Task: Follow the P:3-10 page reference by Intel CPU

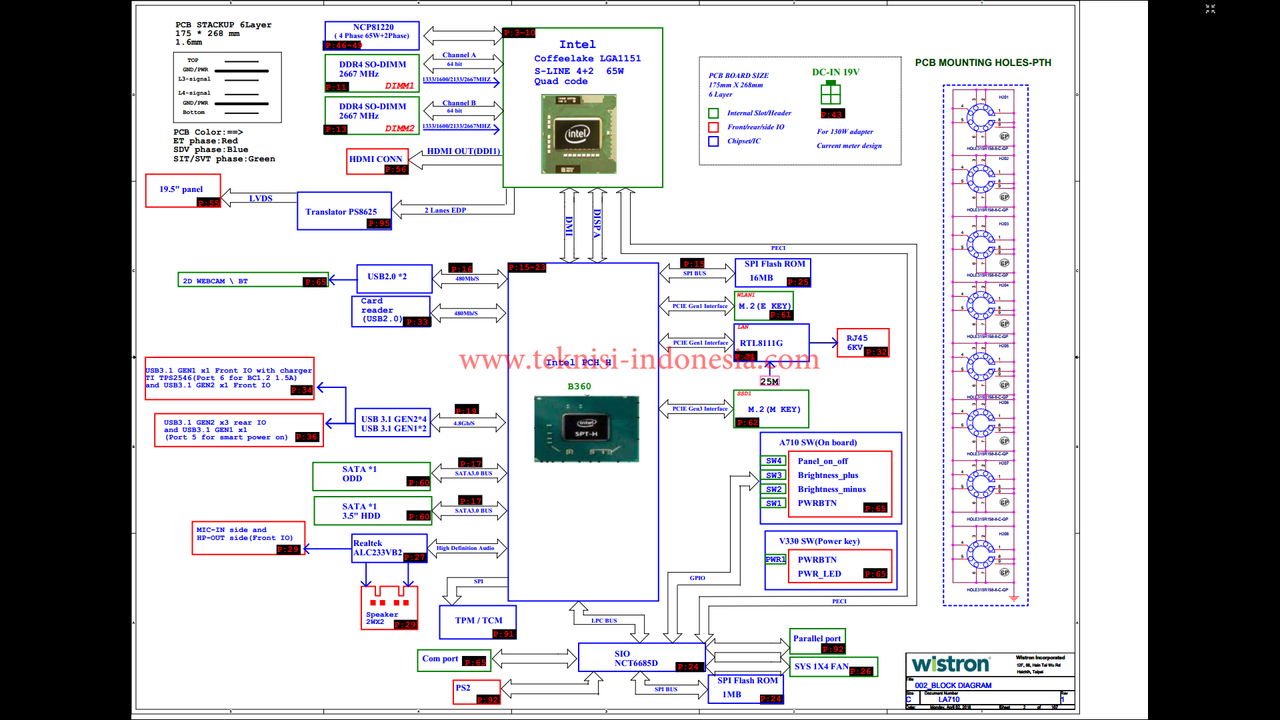Action: (518, 33)
